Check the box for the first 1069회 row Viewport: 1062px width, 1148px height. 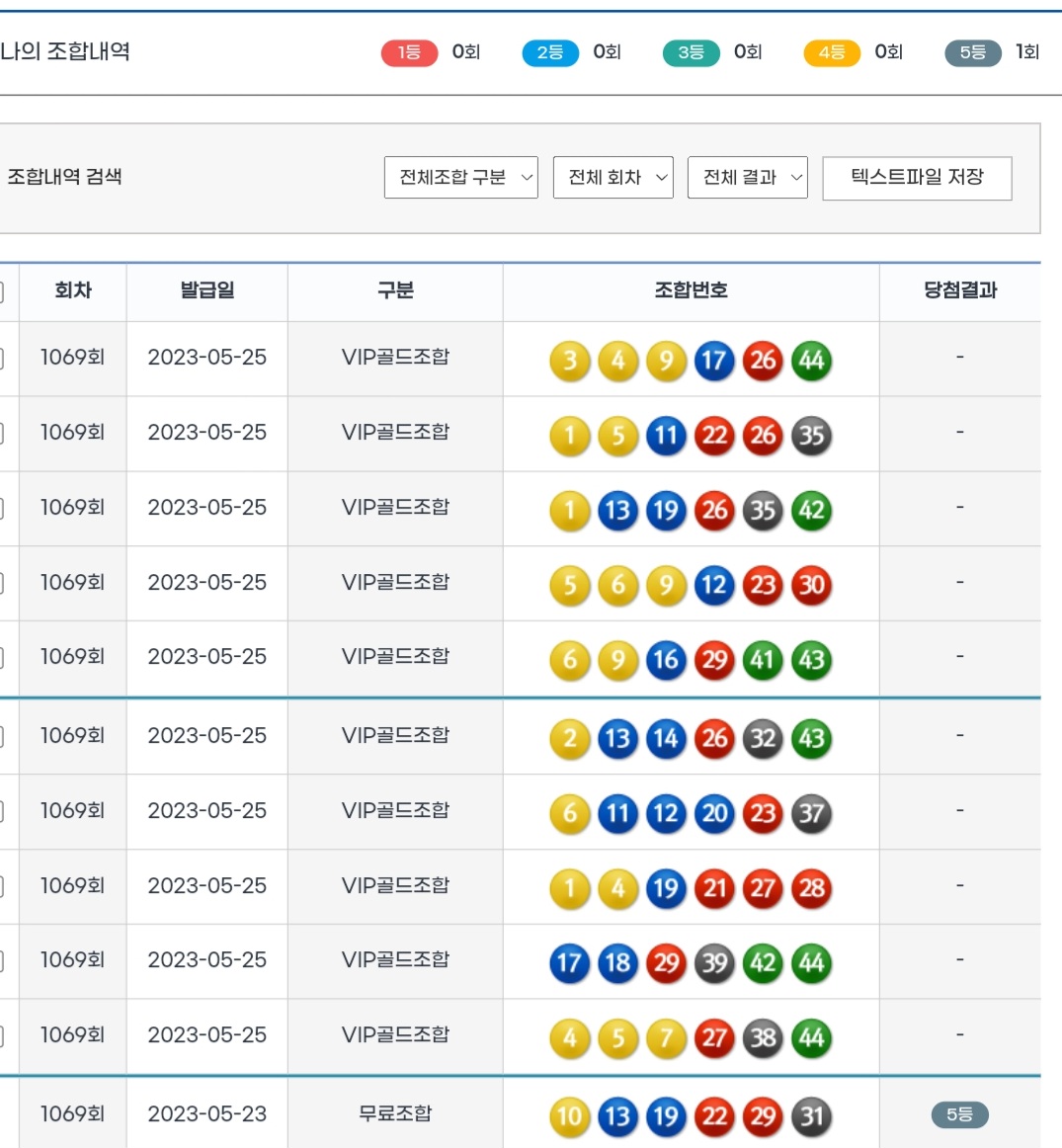pyautogui.click(x=1, y=359)
